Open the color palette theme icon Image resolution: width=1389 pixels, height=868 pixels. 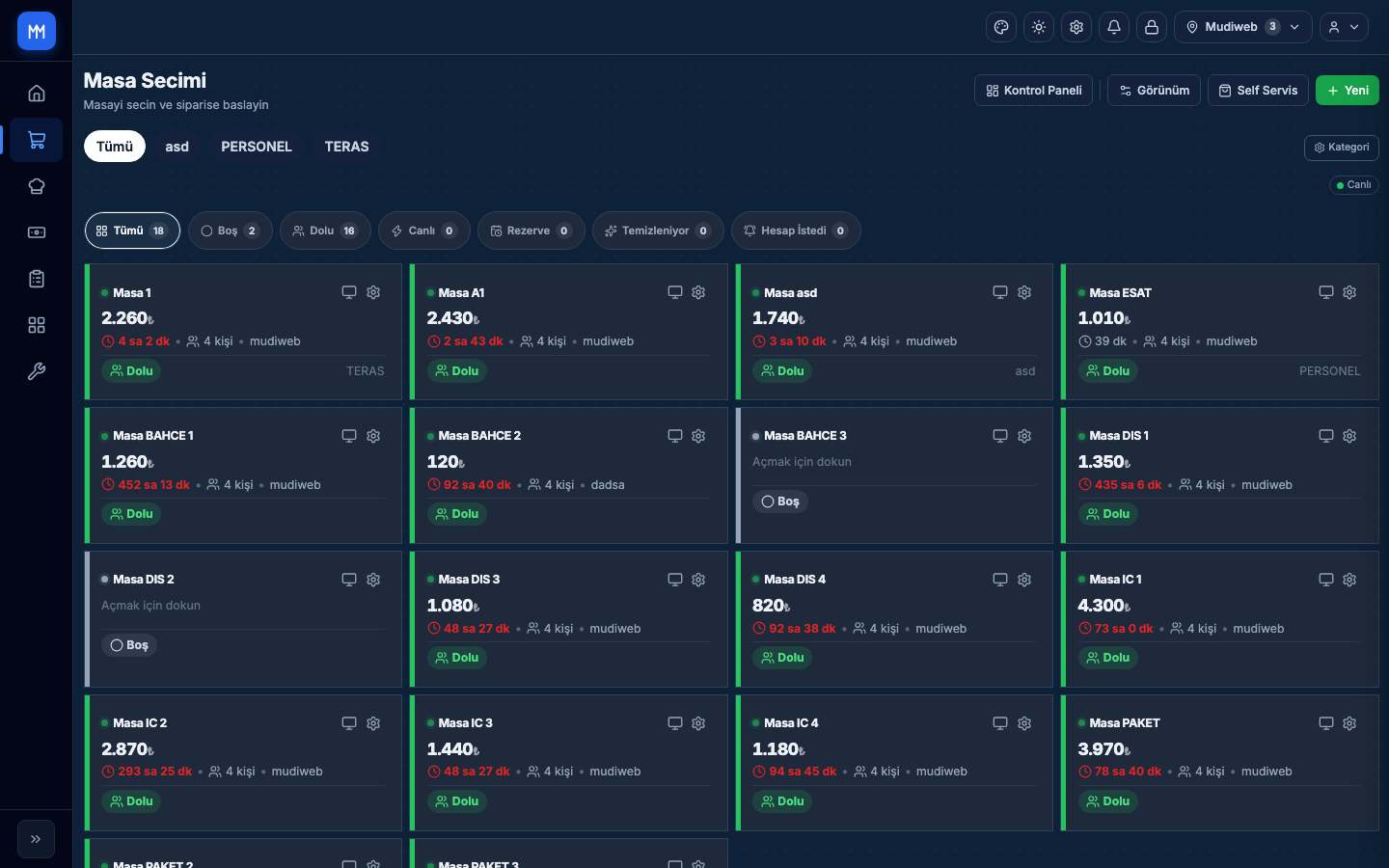(x=1001, y=27)
